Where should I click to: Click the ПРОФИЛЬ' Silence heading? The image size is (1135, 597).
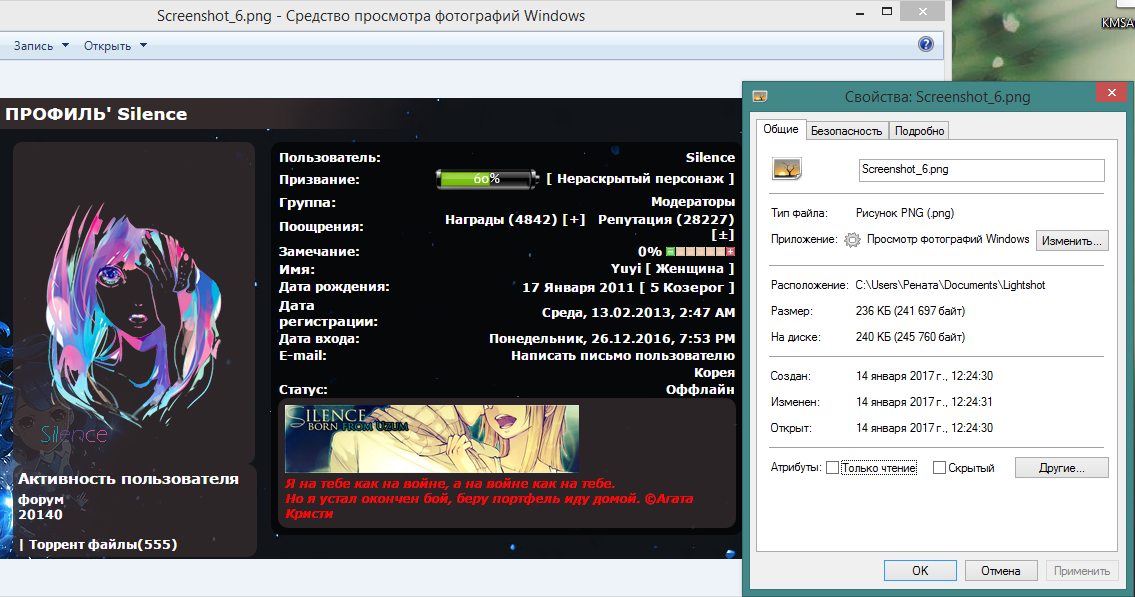coord(96,114)
